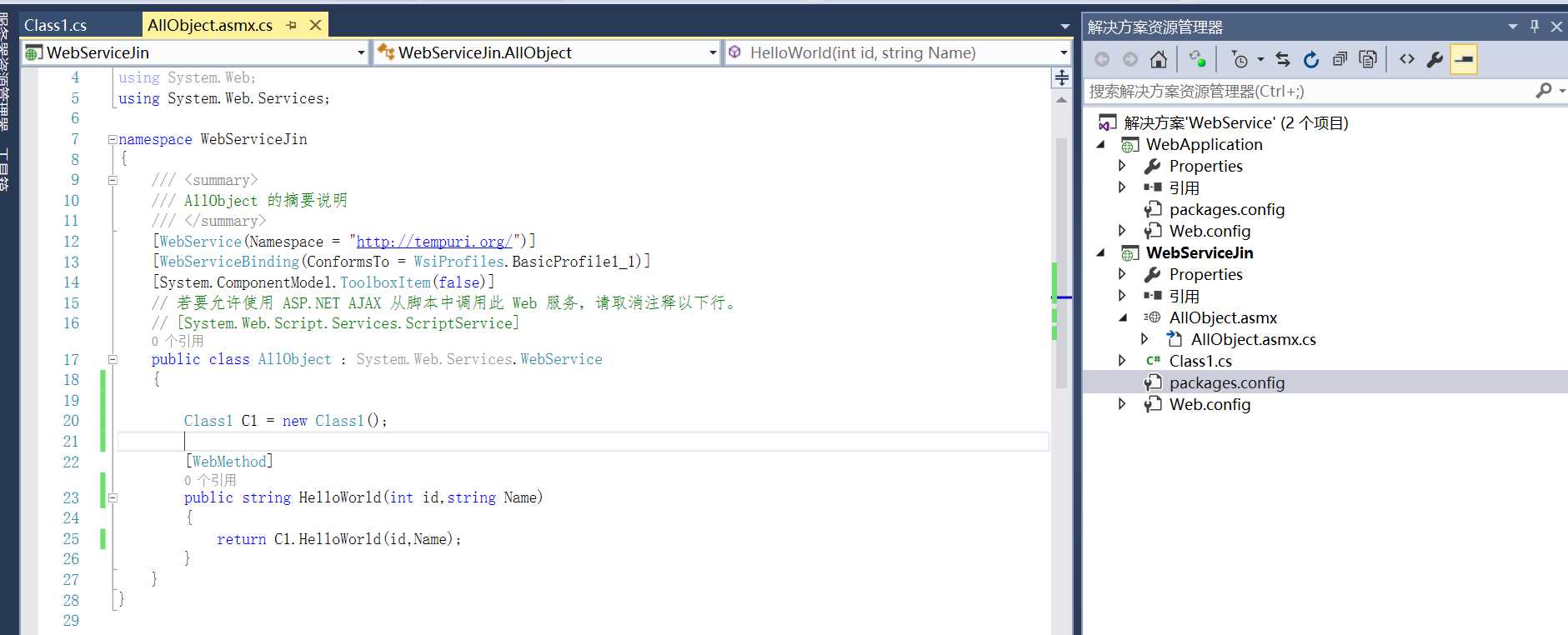Select AllObject.asmx file in tree
The image size is (1568, 635).
(x=1223, y=317)
